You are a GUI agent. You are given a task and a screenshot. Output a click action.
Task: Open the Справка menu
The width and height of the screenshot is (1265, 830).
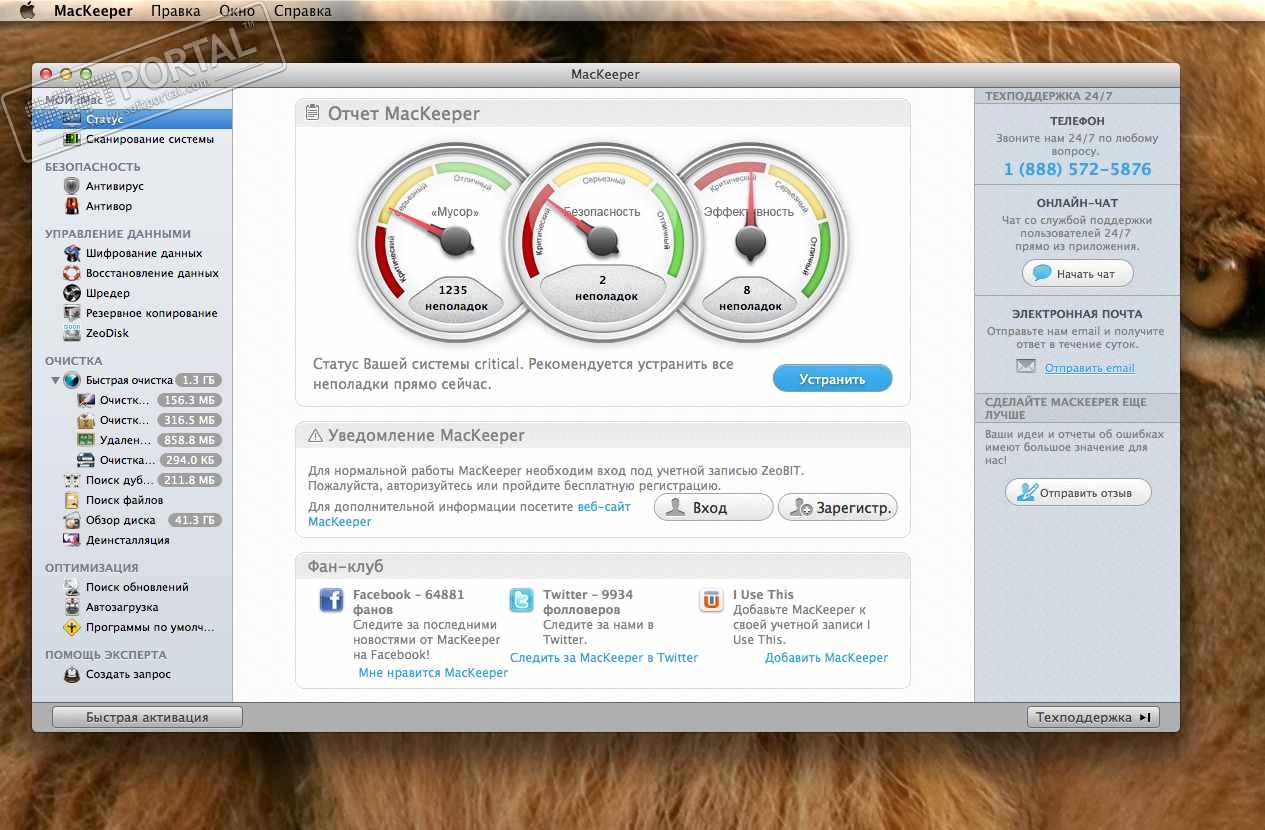pos(302,11)
